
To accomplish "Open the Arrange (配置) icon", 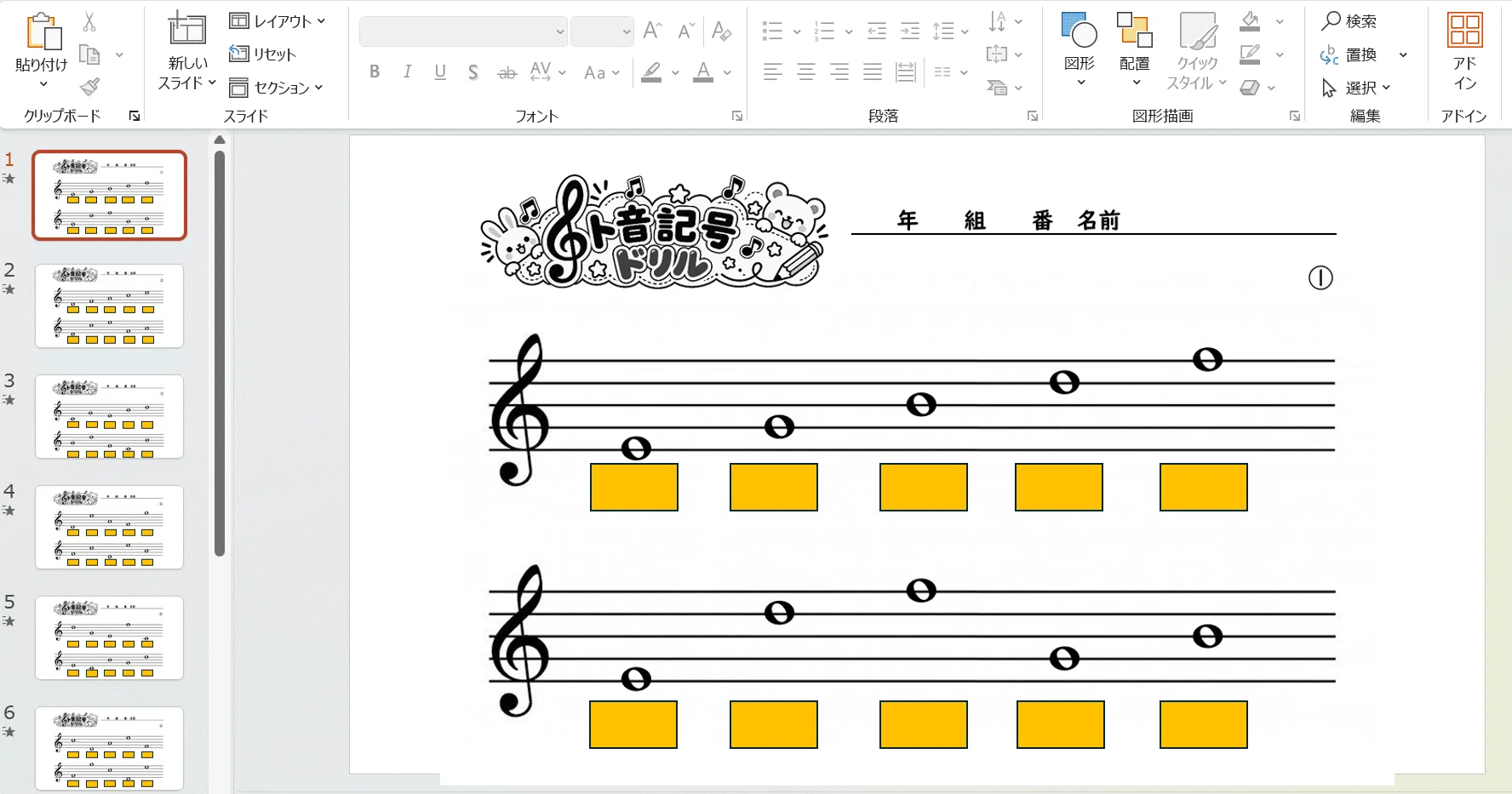I will point(1134,31).
